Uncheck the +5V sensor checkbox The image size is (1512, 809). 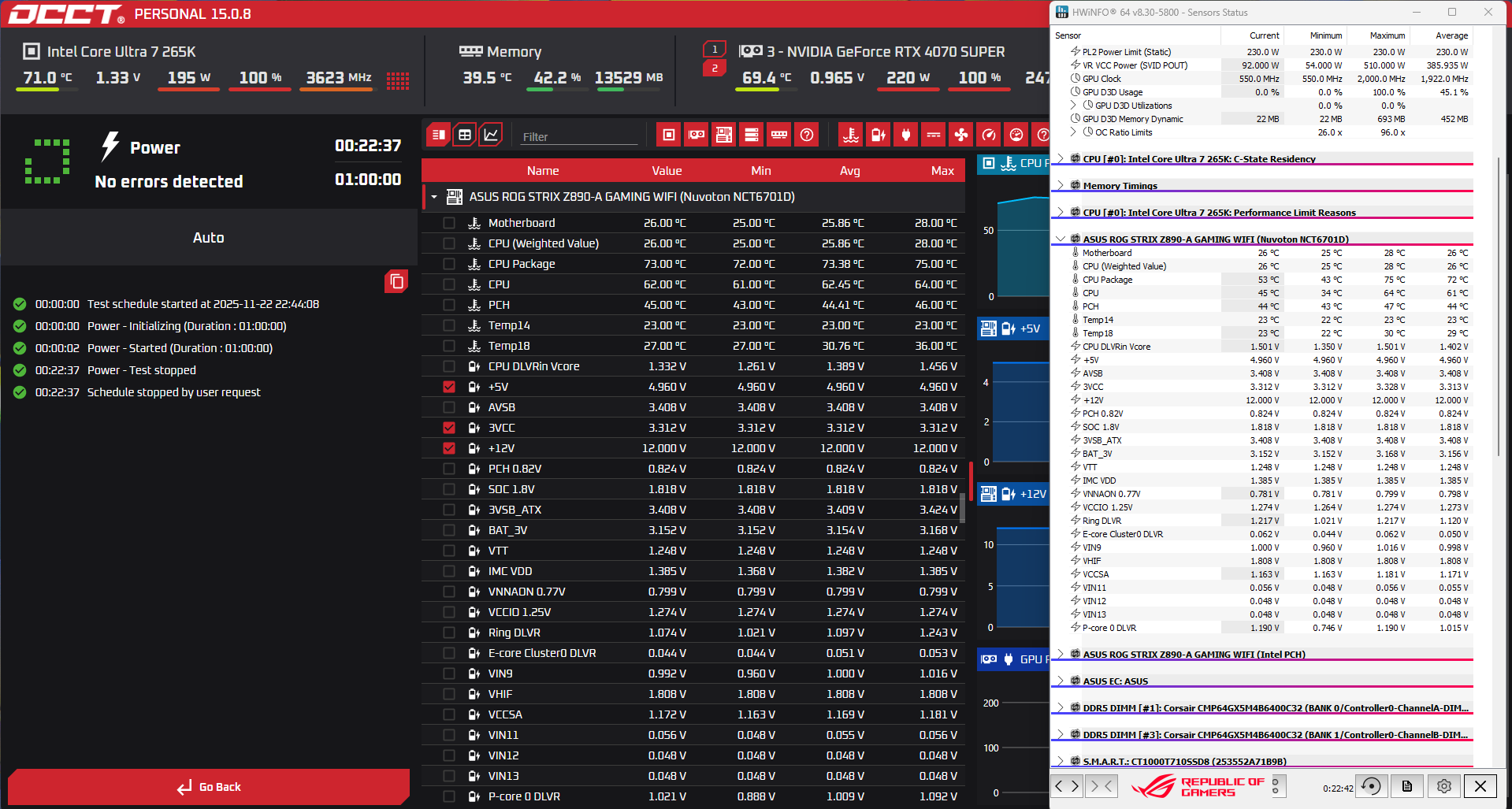pos(449,387)
